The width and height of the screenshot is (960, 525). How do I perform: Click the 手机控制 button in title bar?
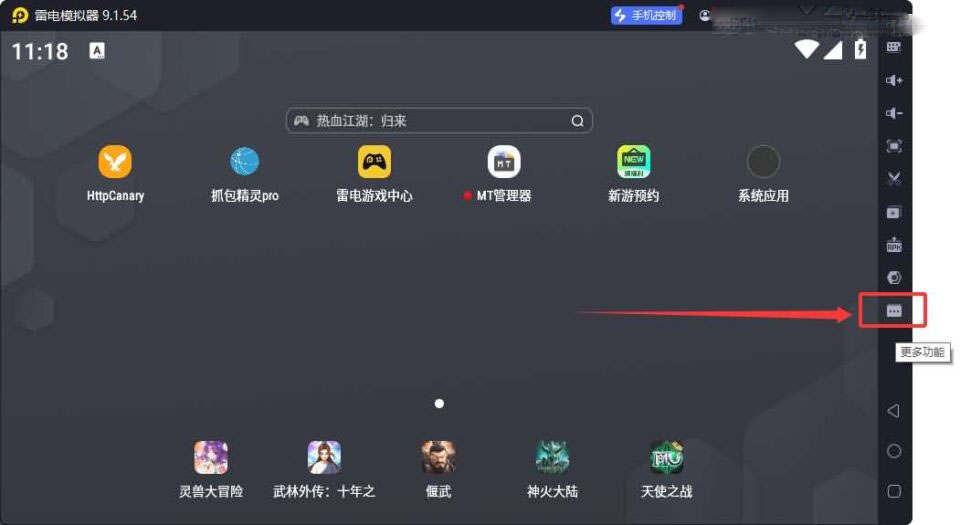(x=645, y=15)
